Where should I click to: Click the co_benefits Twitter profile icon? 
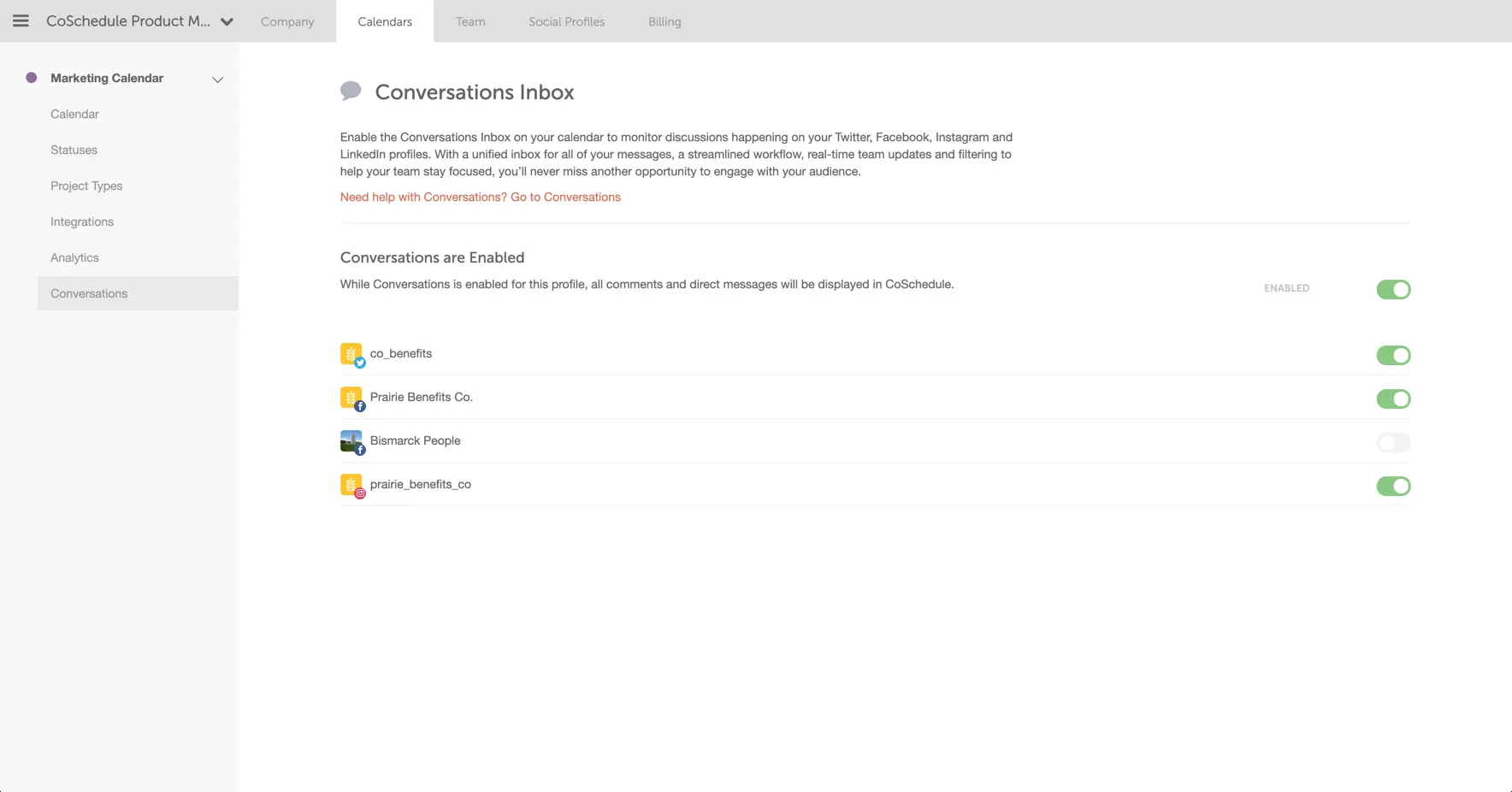click(352, 355)
